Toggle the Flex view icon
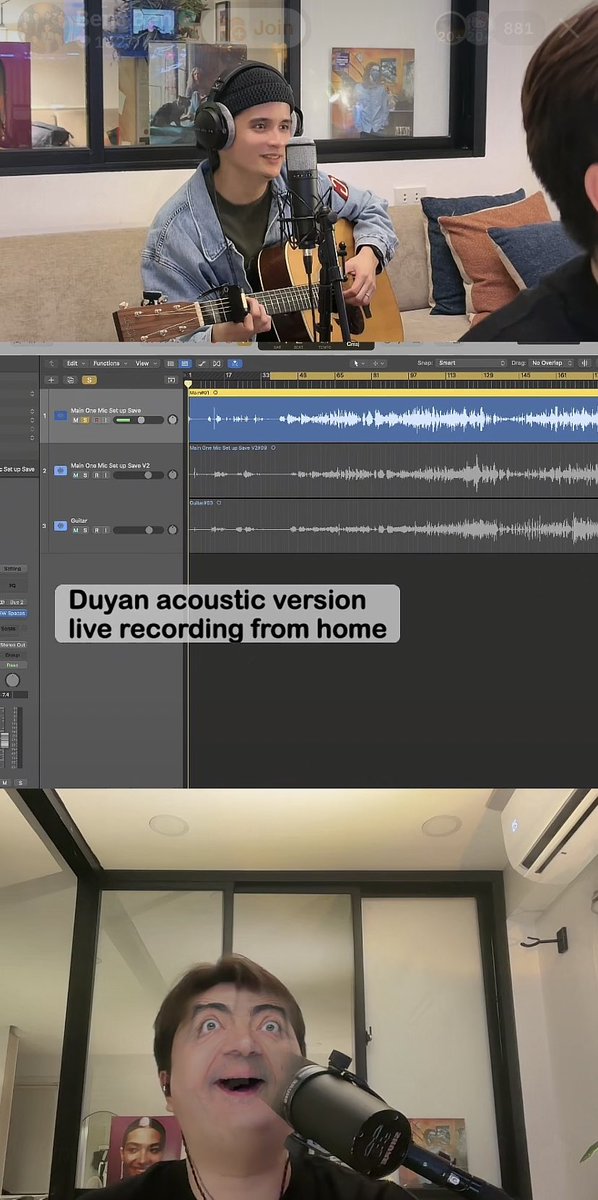Screen dimensions: 598x1200 click(217, 363)
